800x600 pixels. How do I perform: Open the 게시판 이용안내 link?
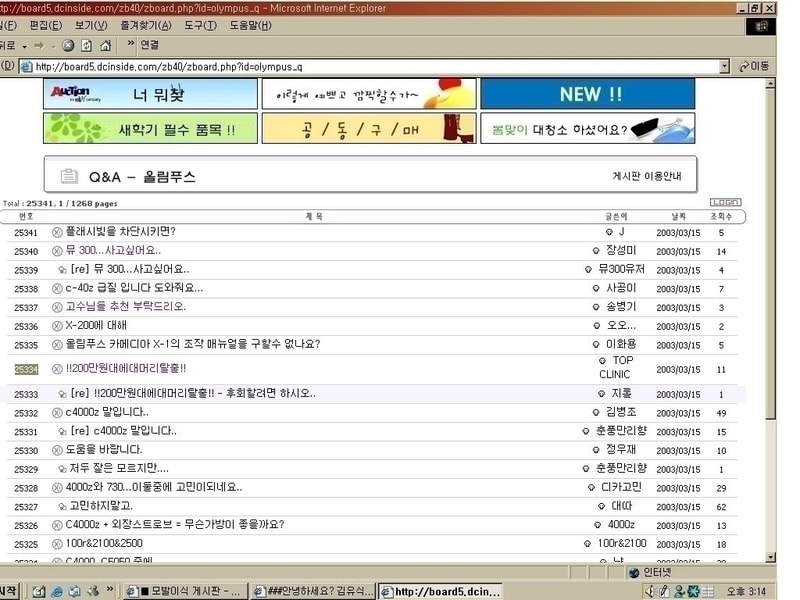click(x=646, y=176)
